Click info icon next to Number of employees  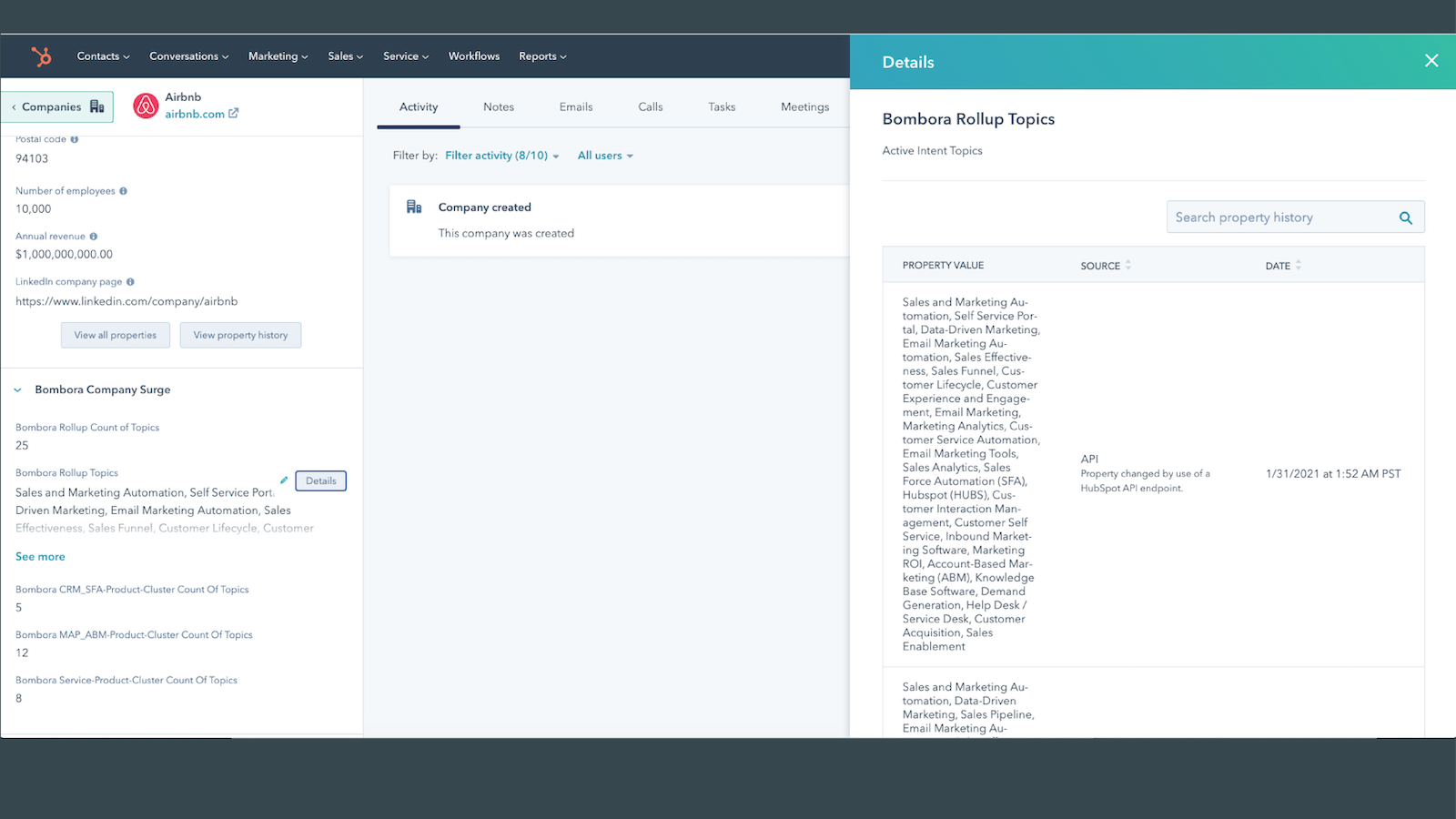coord(124,191)
